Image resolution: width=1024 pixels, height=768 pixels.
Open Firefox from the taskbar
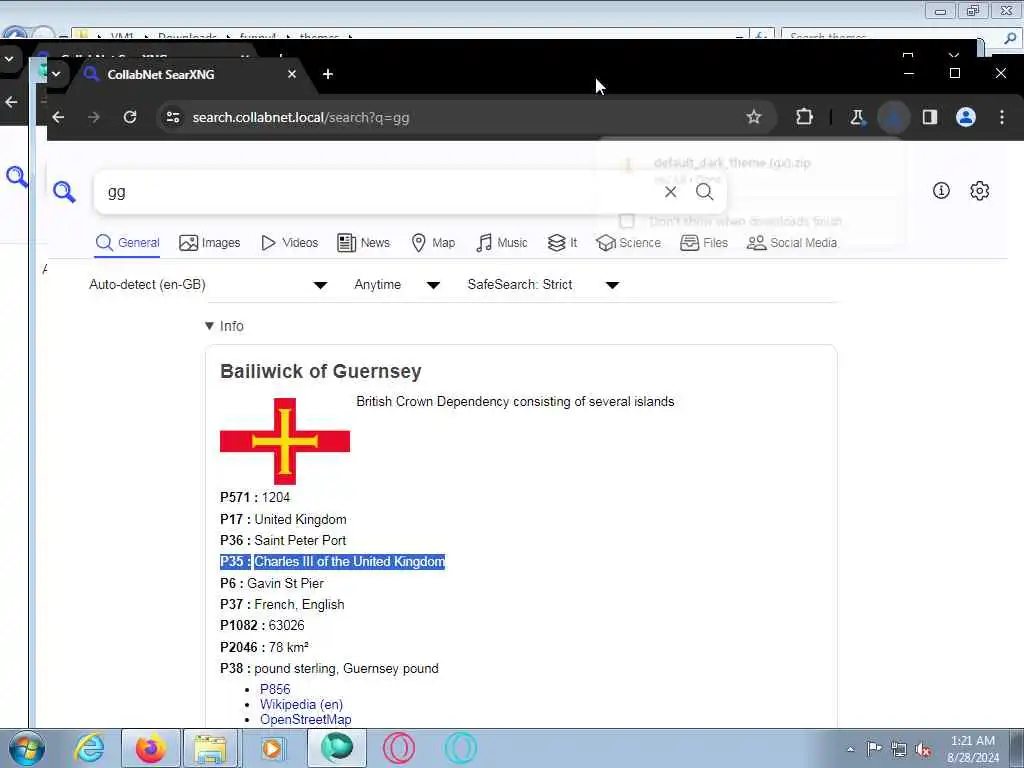click(x=150, y=748)
